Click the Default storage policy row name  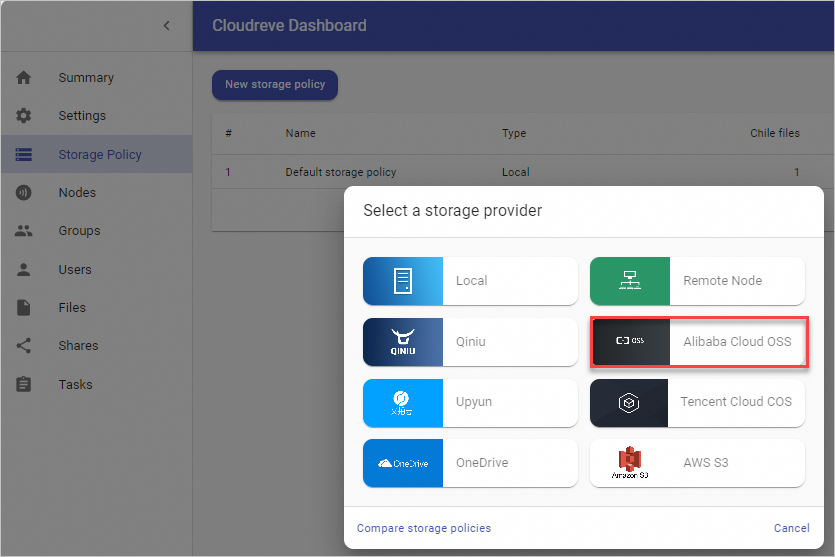click(341, 172)
